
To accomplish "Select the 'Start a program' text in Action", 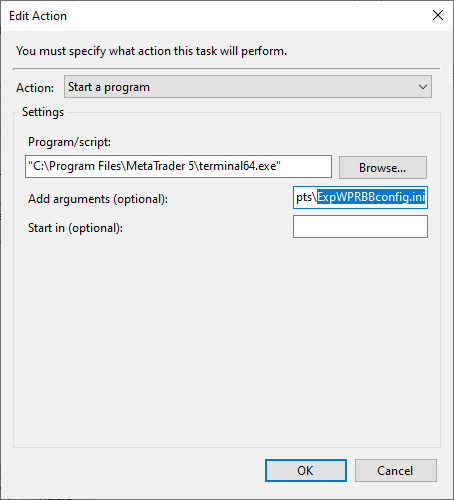I will 109,87.
